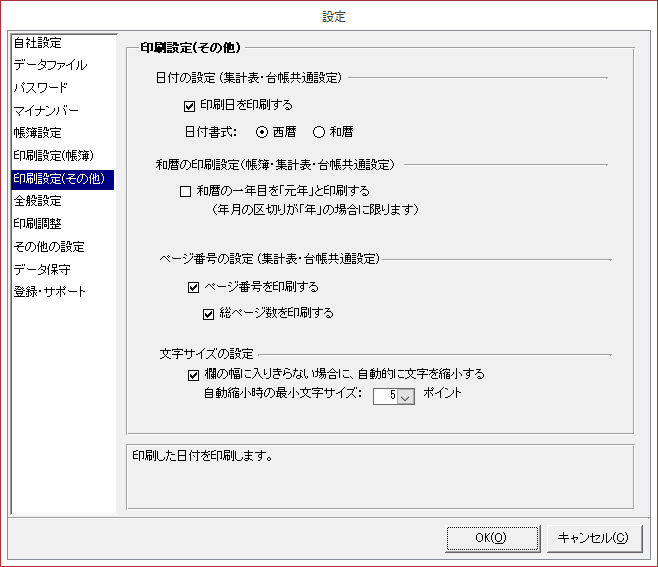Switch to 印刷設定(帳簿) page
658x567 pixels.
pos(53,156)
